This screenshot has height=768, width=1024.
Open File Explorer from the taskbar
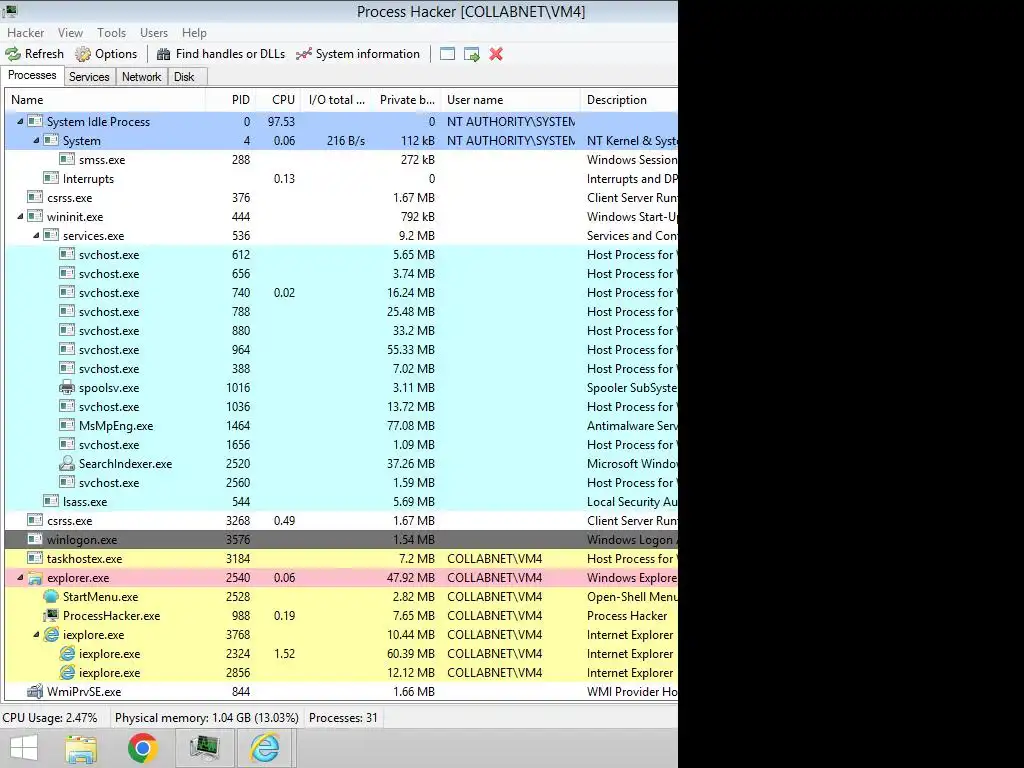click(81, 748)
